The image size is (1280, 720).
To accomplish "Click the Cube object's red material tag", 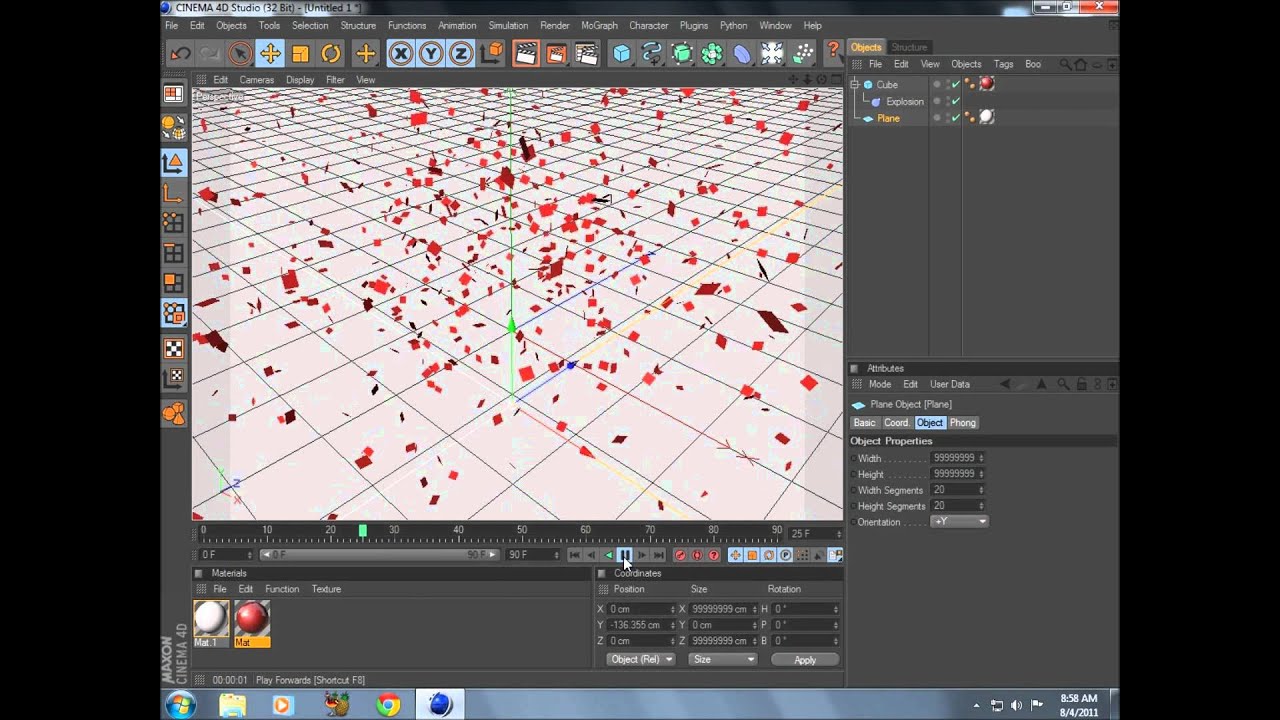I will (x=987, y=84).
